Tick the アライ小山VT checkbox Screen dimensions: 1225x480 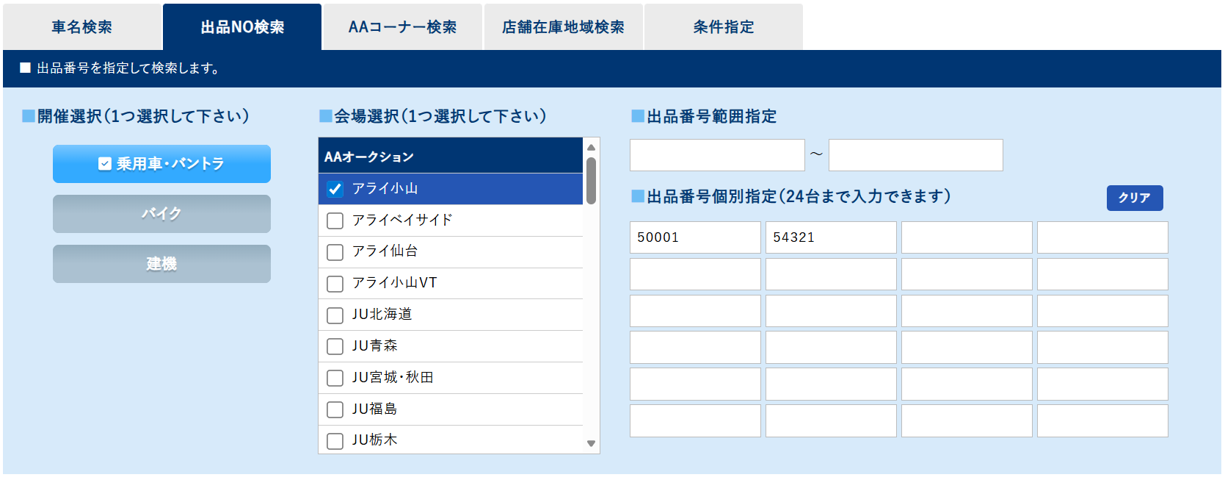pyautogui.click(x=335, y=283)
